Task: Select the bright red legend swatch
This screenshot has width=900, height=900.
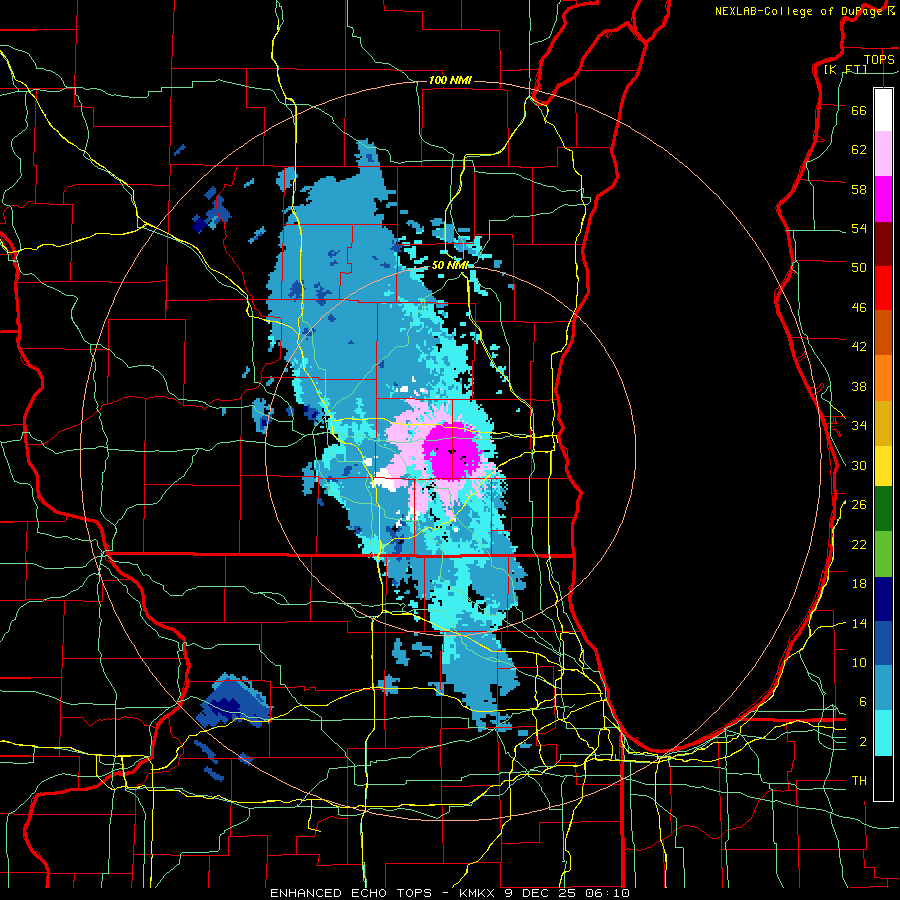Action: coord(883,288)
